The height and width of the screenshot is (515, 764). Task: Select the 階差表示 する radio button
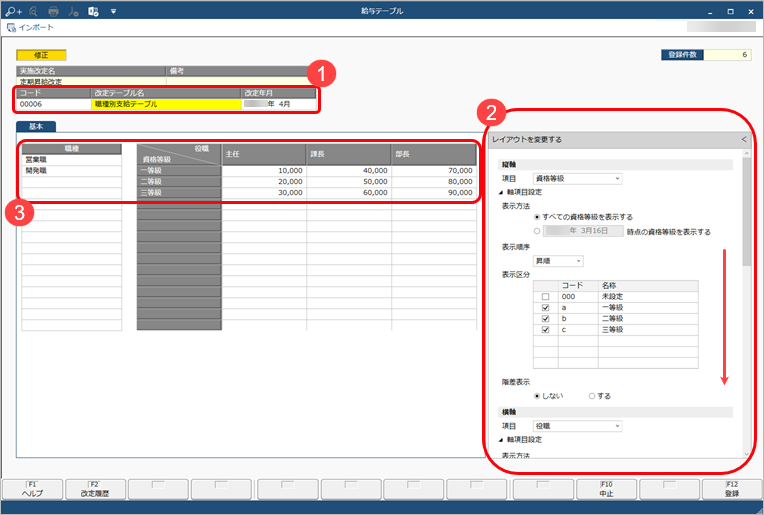point(592,396)
